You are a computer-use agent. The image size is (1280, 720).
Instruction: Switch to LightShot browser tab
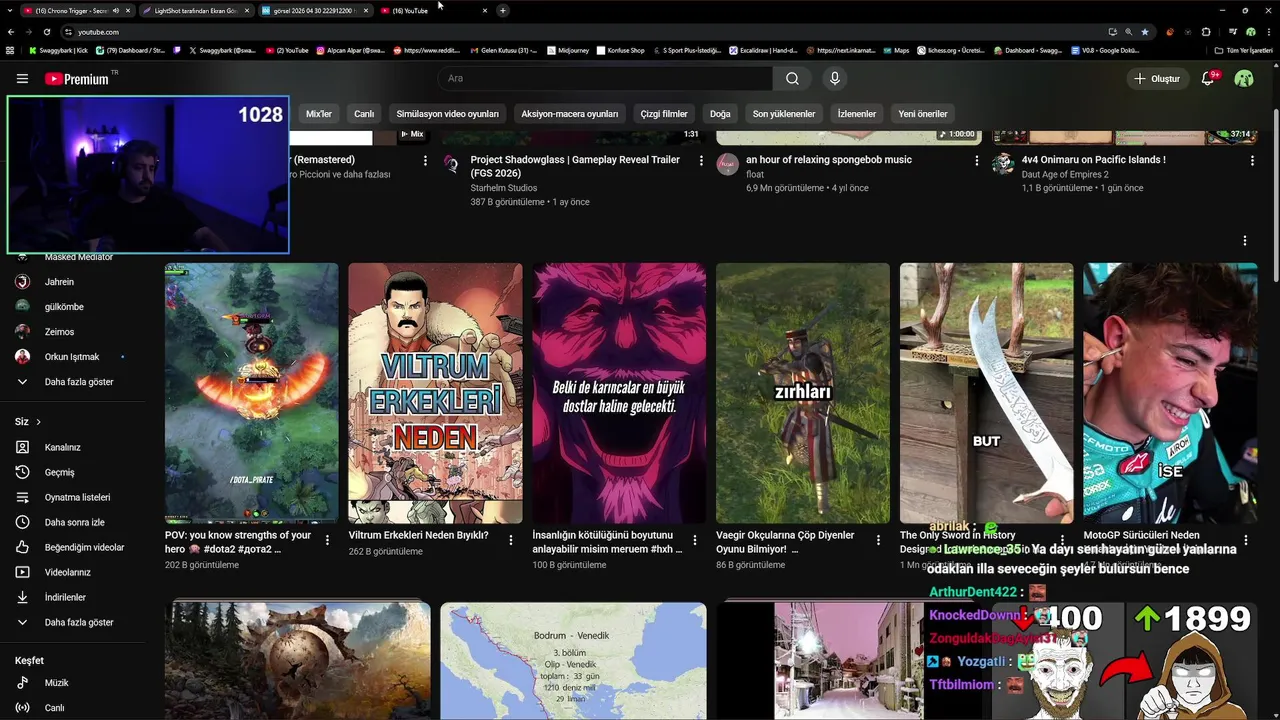pyautogui.click(x=195, y=10)
